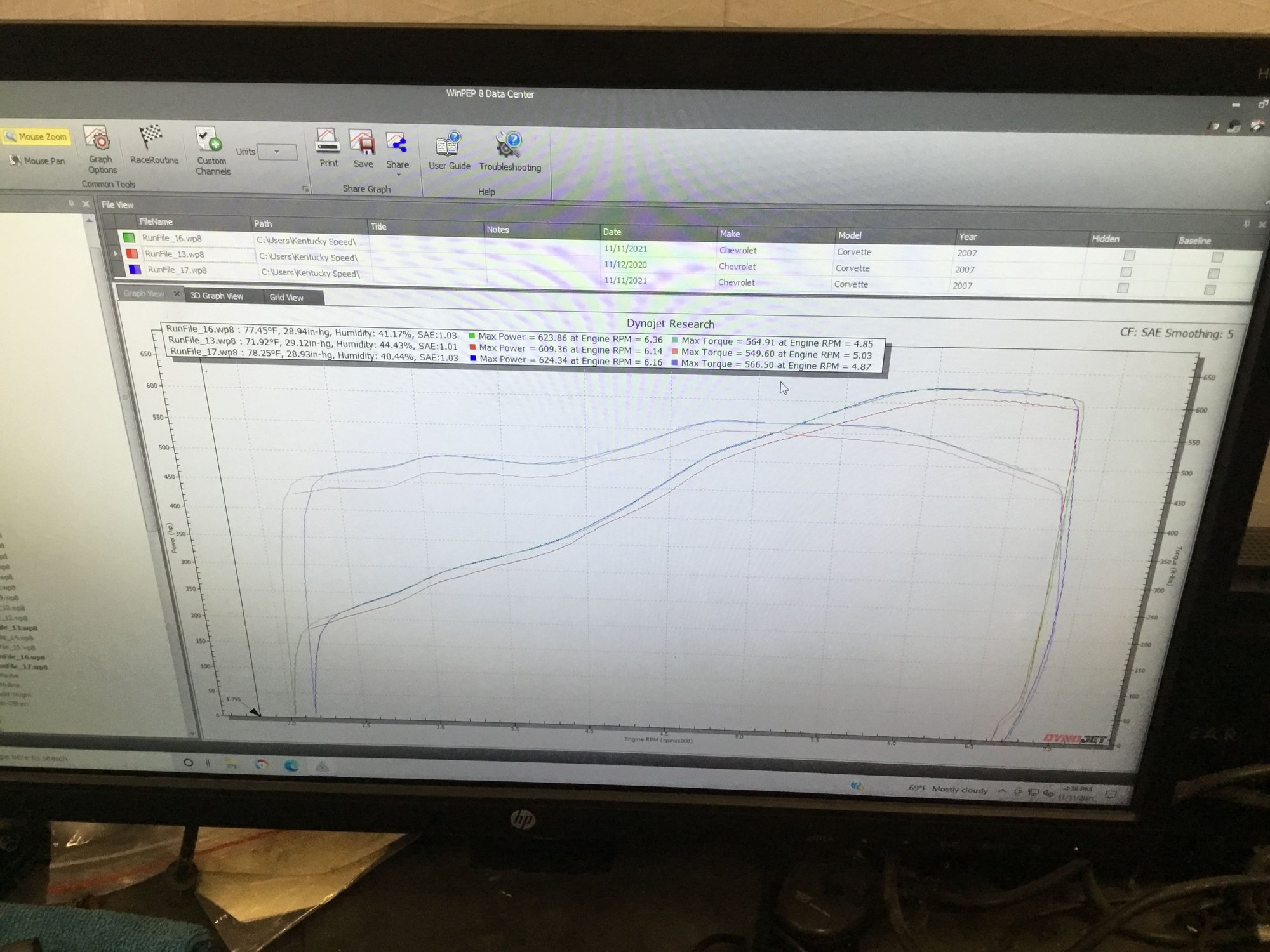The image size is (1270, 952).
Task: Click the Print icon
Action: (x=328, y=148)
